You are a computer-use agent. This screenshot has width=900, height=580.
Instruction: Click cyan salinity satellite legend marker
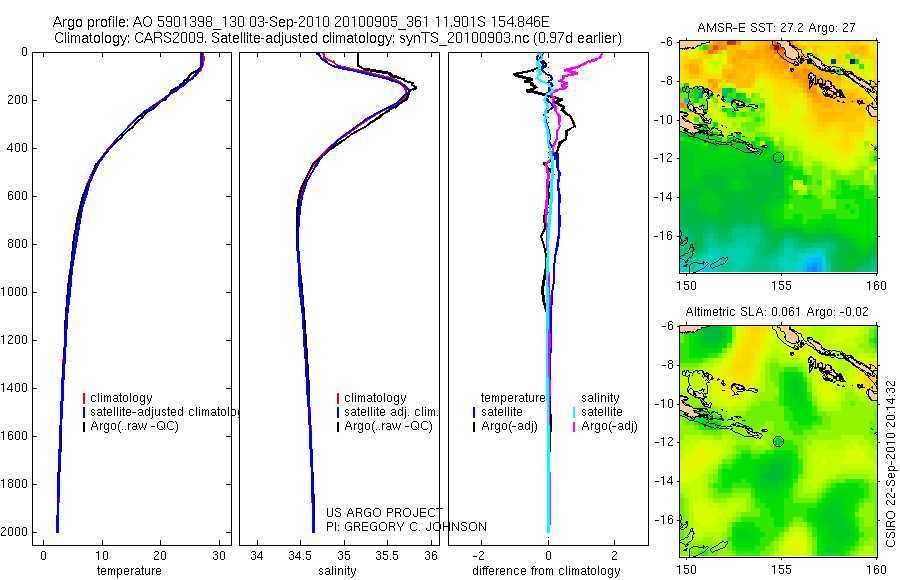574,412
